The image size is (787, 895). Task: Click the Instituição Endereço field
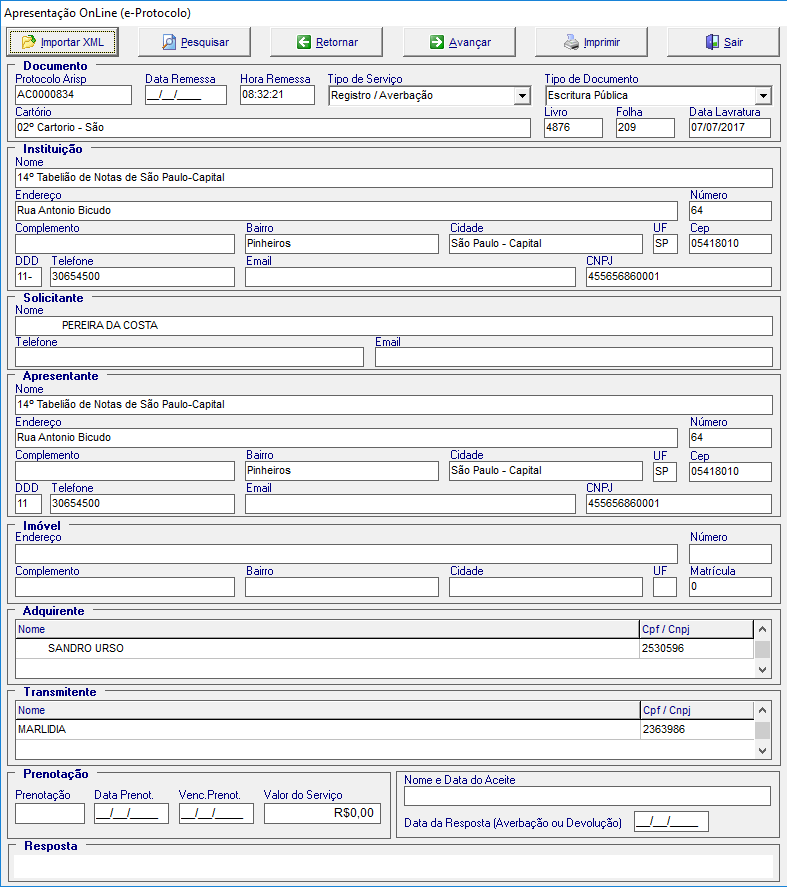point(346,211)
